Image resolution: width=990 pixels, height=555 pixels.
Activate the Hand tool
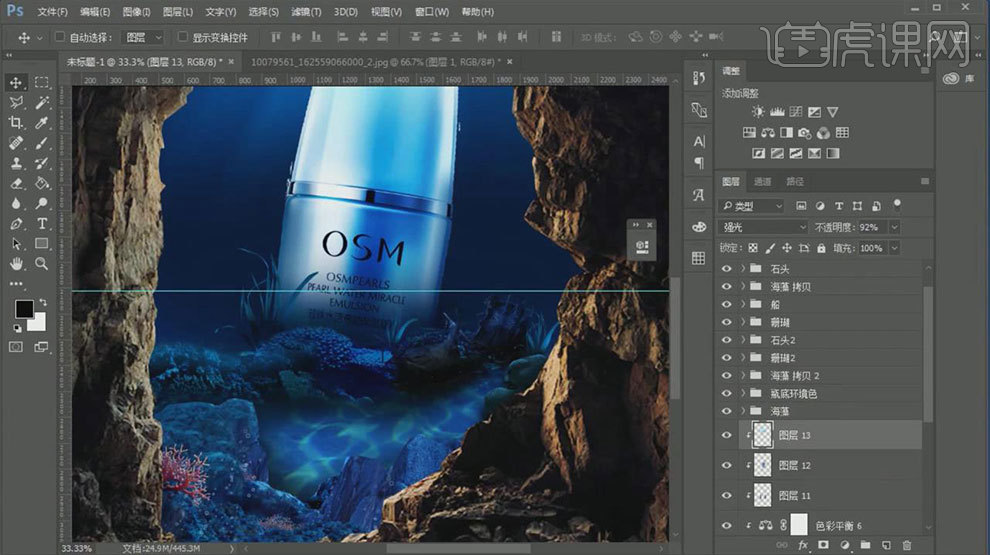coord(16,264)
